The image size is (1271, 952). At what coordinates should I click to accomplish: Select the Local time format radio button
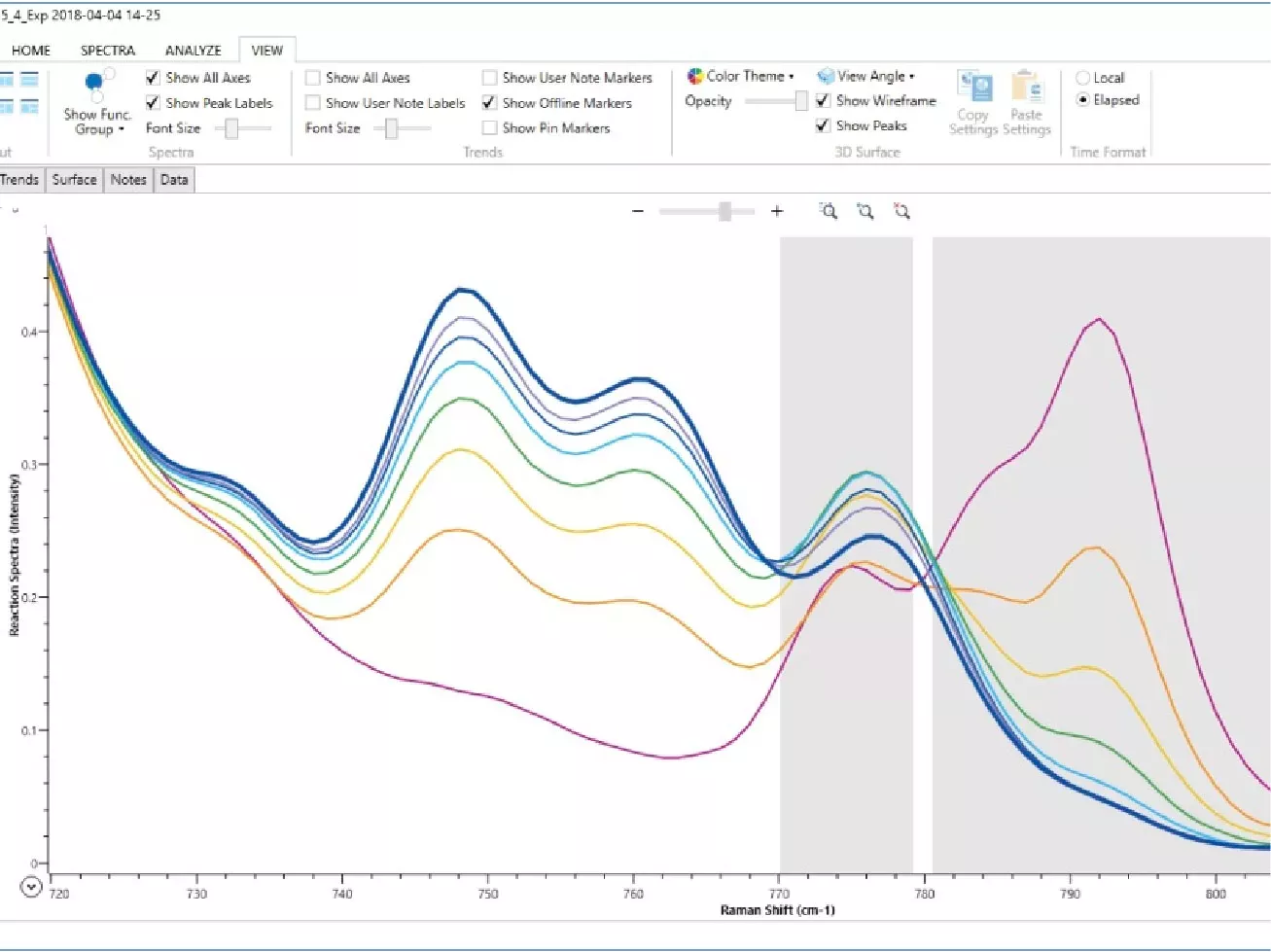1082,78
